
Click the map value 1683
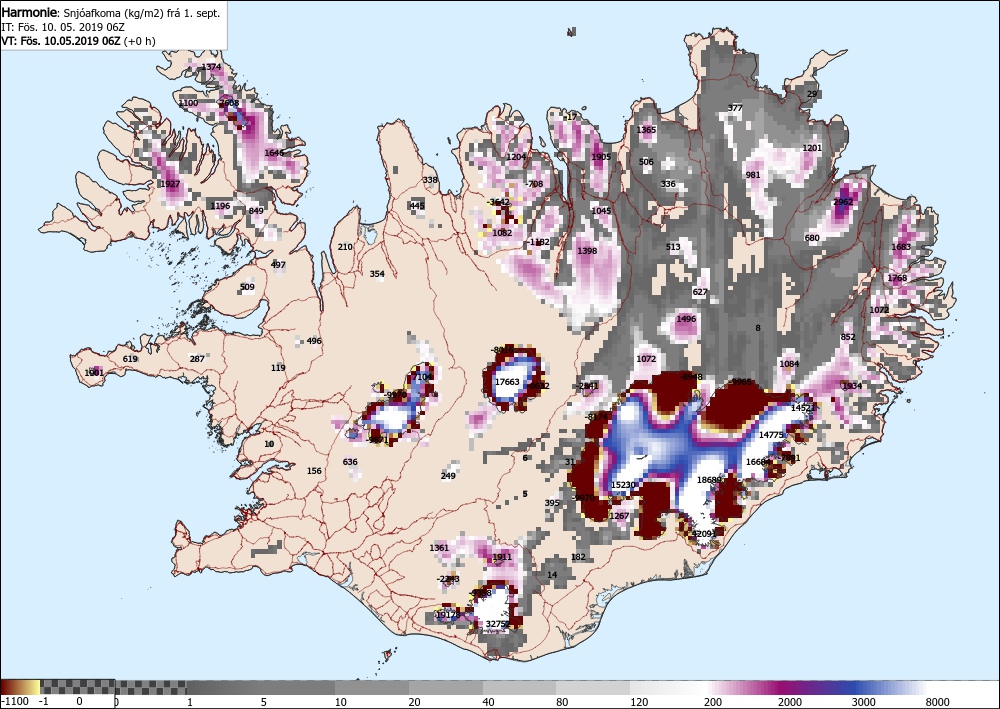901,247
